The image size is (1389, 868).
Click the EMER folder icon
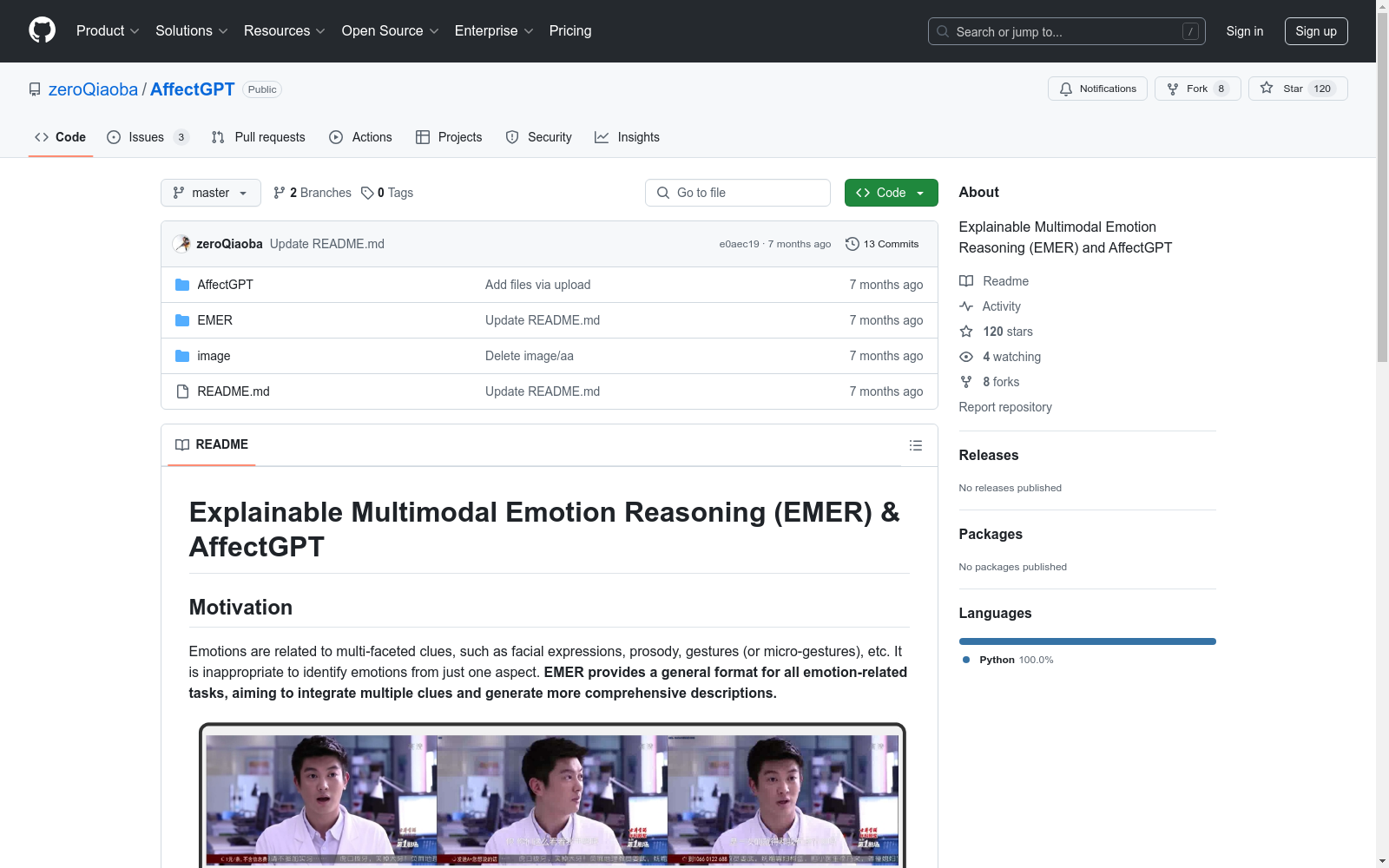point(182,320)
